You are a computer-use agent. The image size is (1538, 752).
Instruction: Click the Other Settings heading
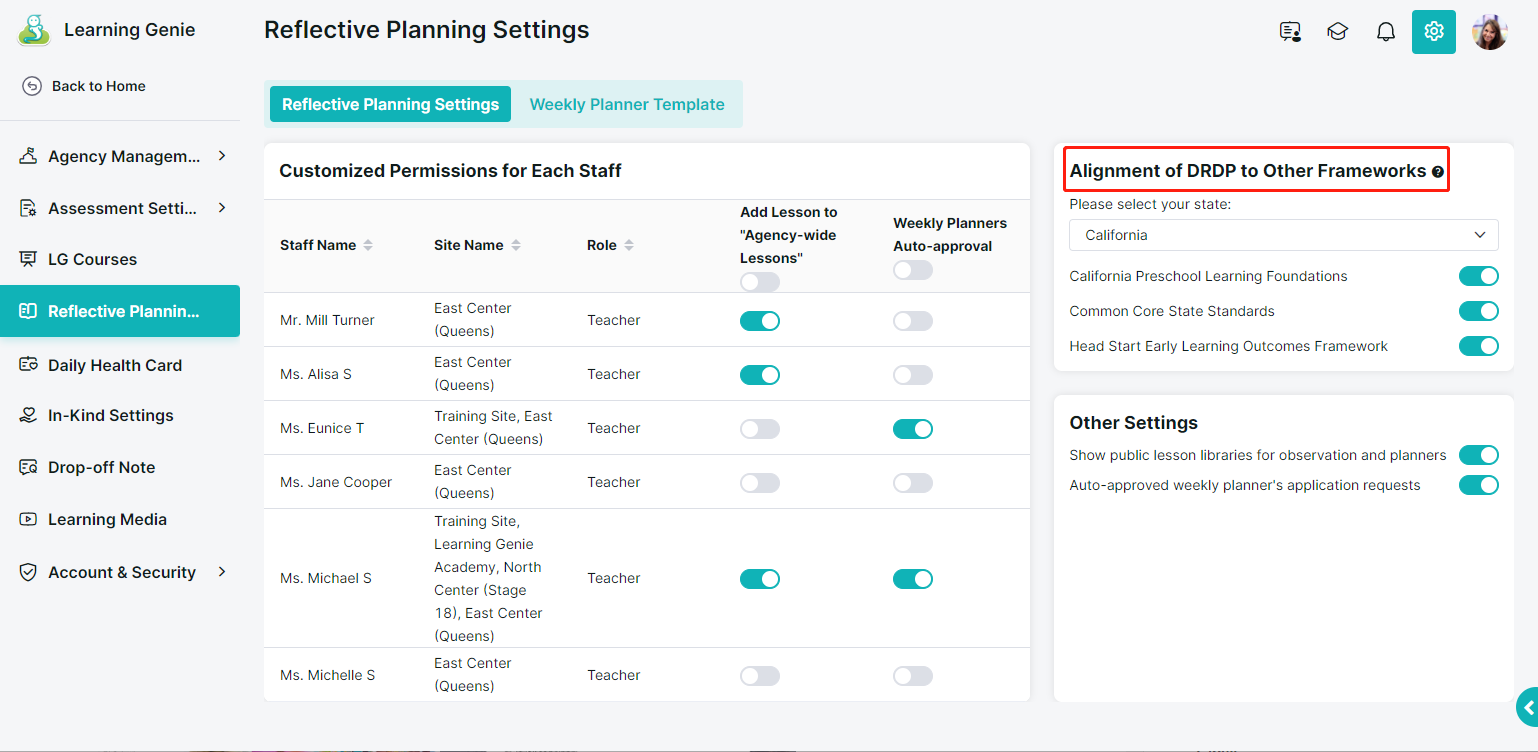click(1133, 423)
